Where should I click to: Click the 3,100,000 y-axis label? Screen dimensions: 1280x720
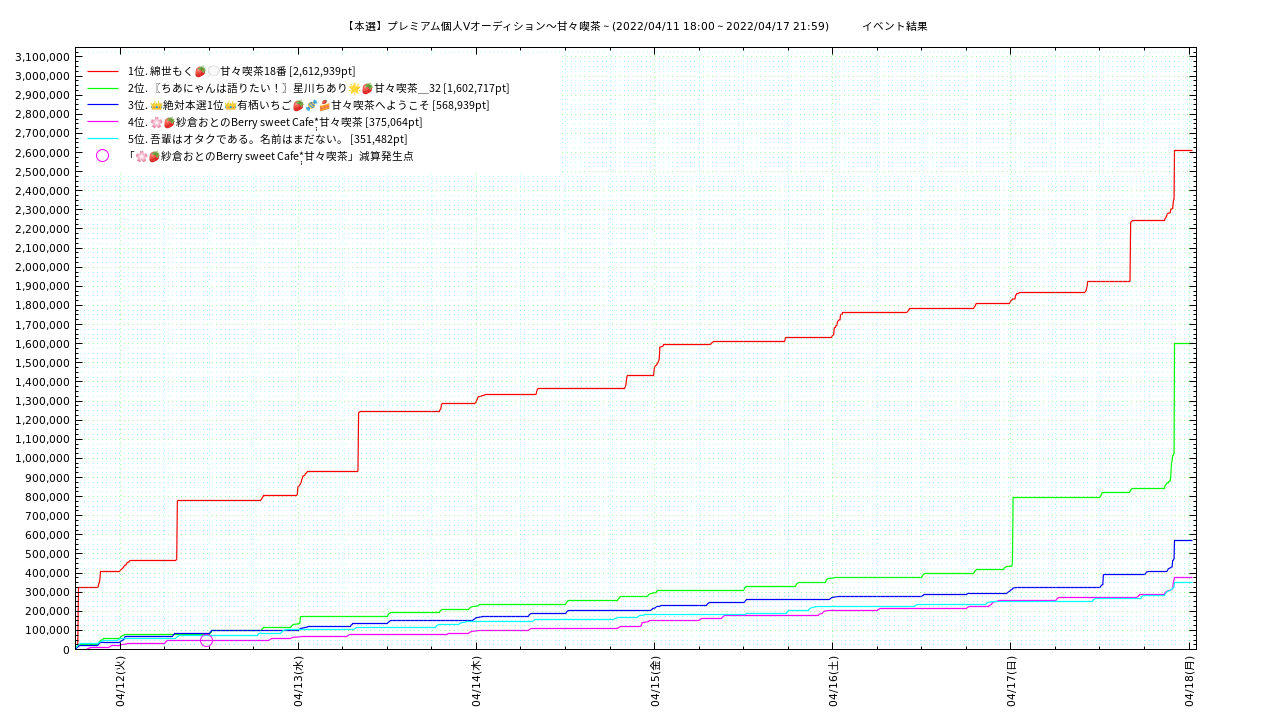click(42, 57)
